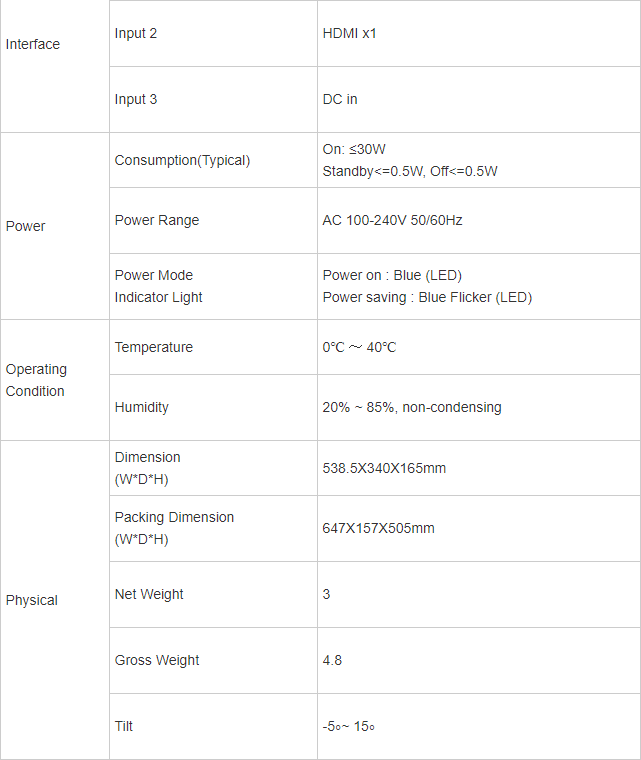Screen dimensions: 641x760
Task: Click the Interface category cell
Action: click(x=33, y=44)
